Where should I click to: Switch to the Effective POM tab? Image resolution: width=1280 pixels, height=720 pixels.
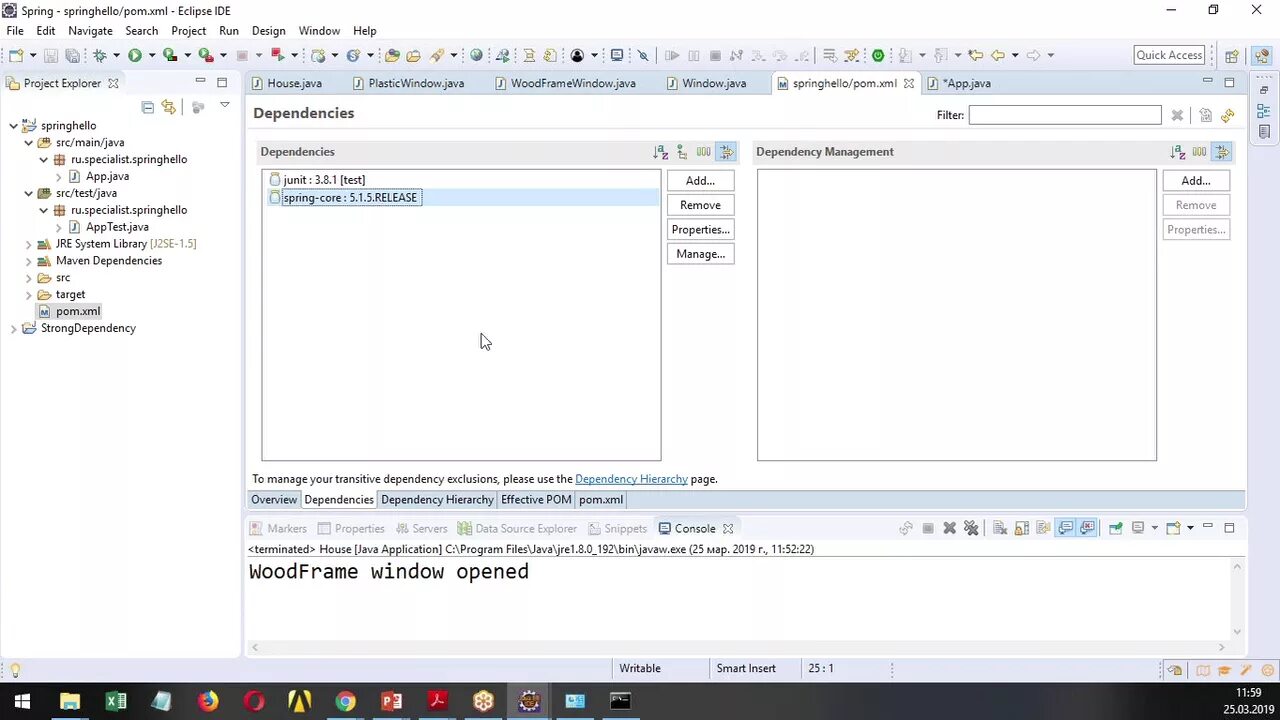pyautogui.click(x=536, y=499)
